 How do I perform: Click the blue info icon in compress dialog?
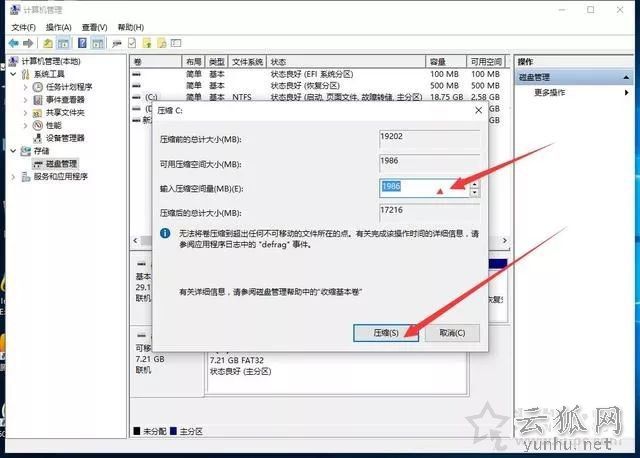coord(165,233)
